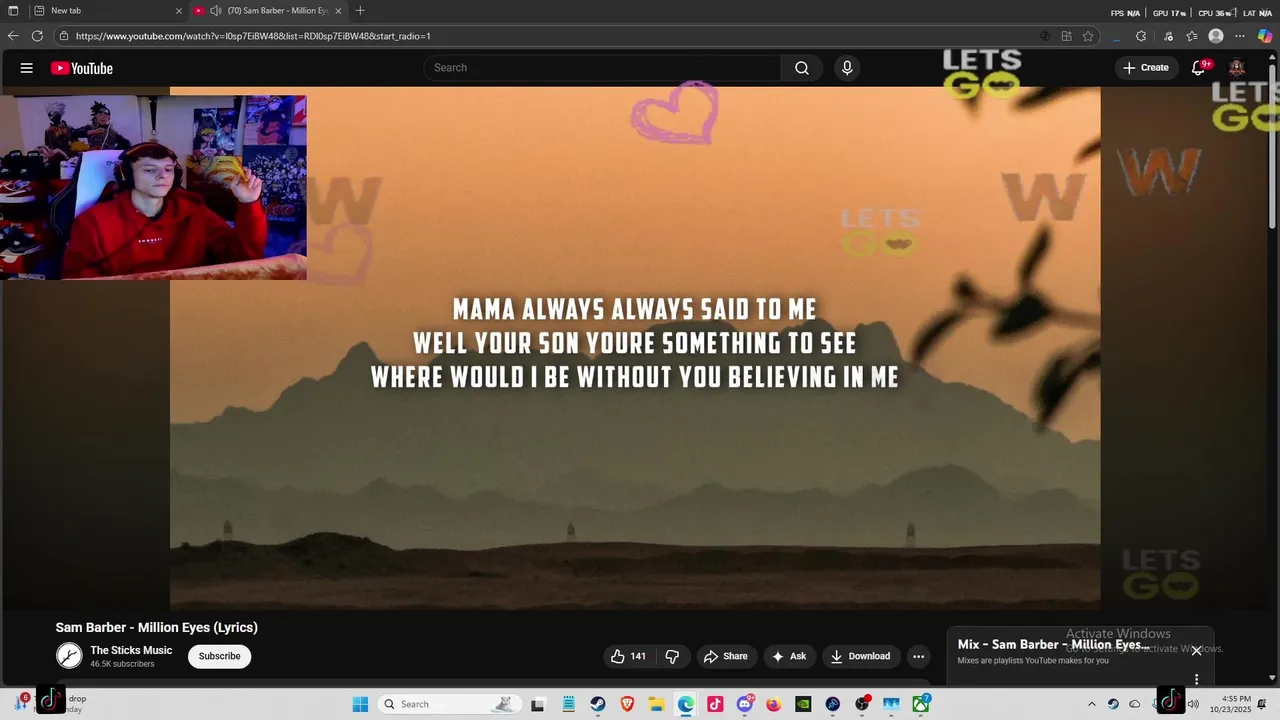Open Firefox from the taskbar

click(774, 704)
